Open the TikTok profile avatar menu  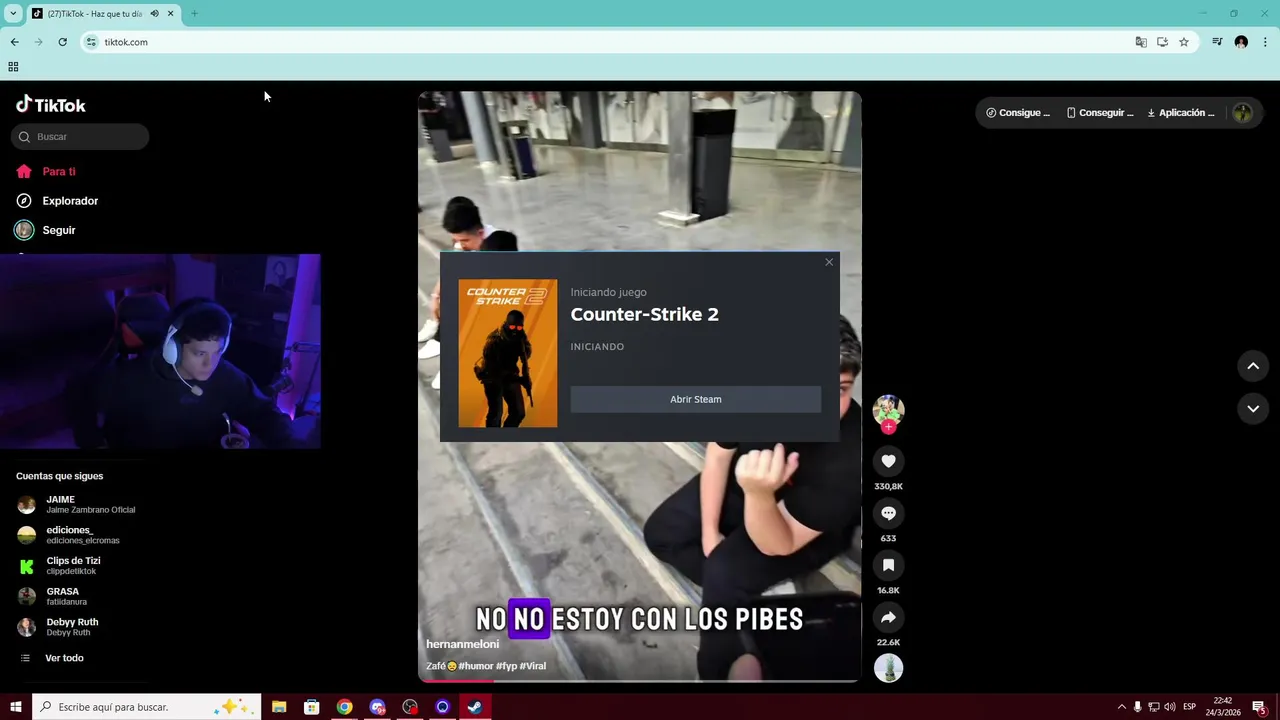click(x=1243, y=113)
